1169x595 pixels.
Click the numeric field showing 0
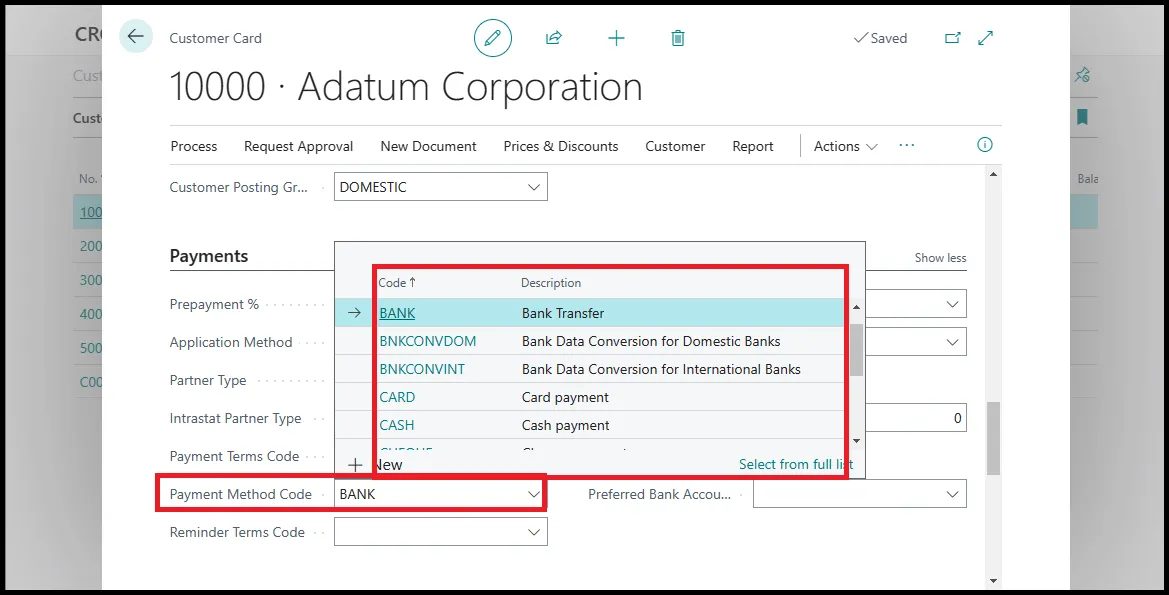tap(916, 418)
